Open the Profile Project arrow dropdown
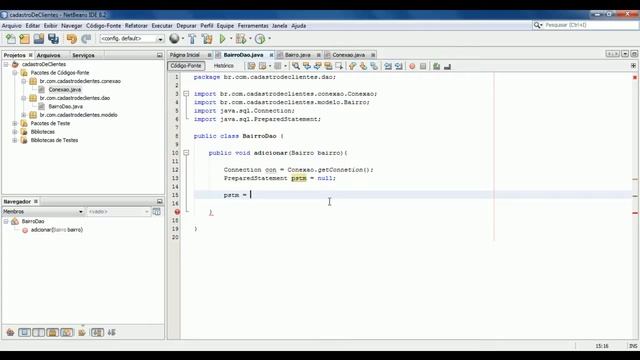 [x=269, y=39]
